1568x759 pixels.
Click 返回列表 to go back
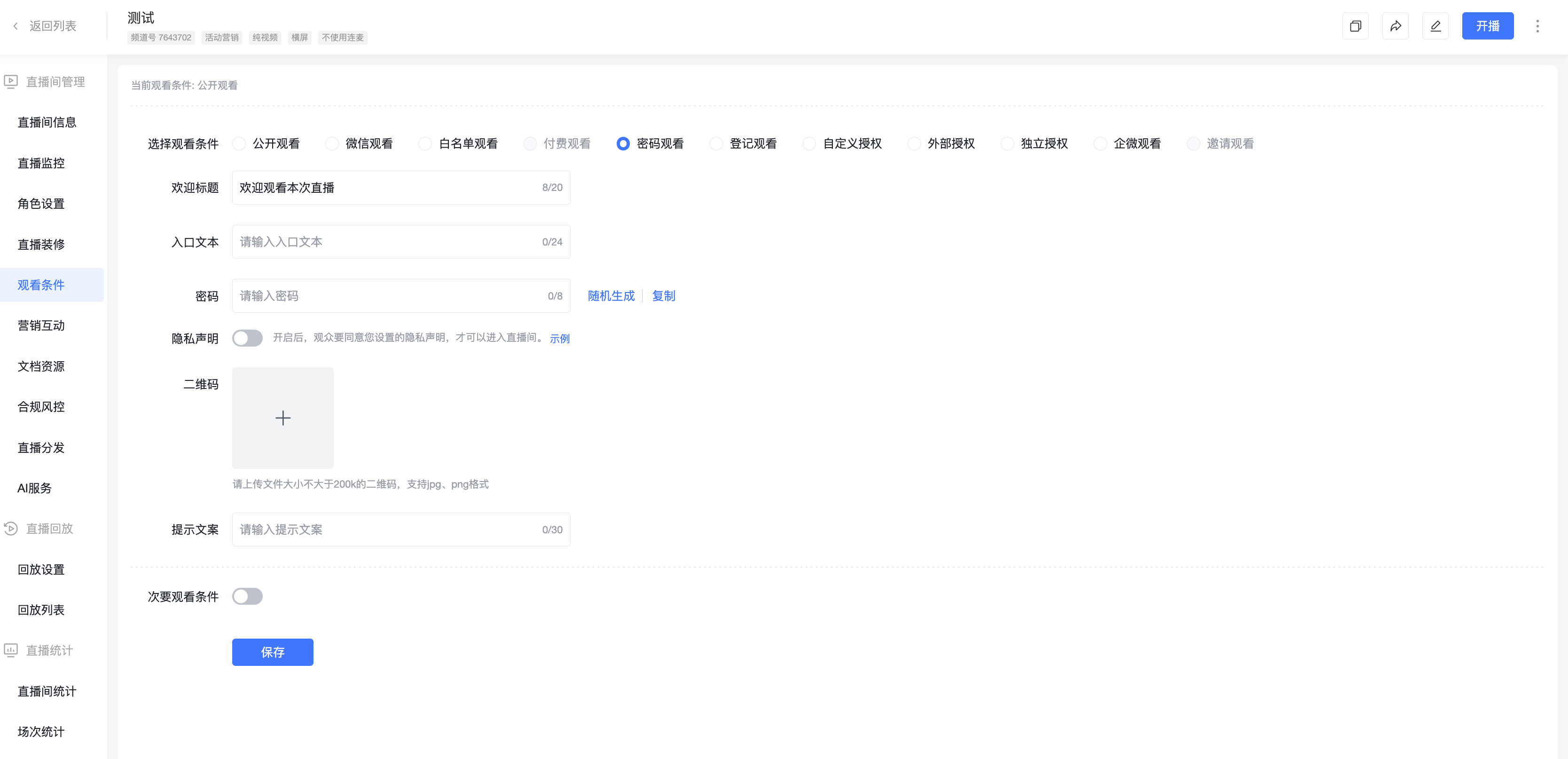click(53, 25)
